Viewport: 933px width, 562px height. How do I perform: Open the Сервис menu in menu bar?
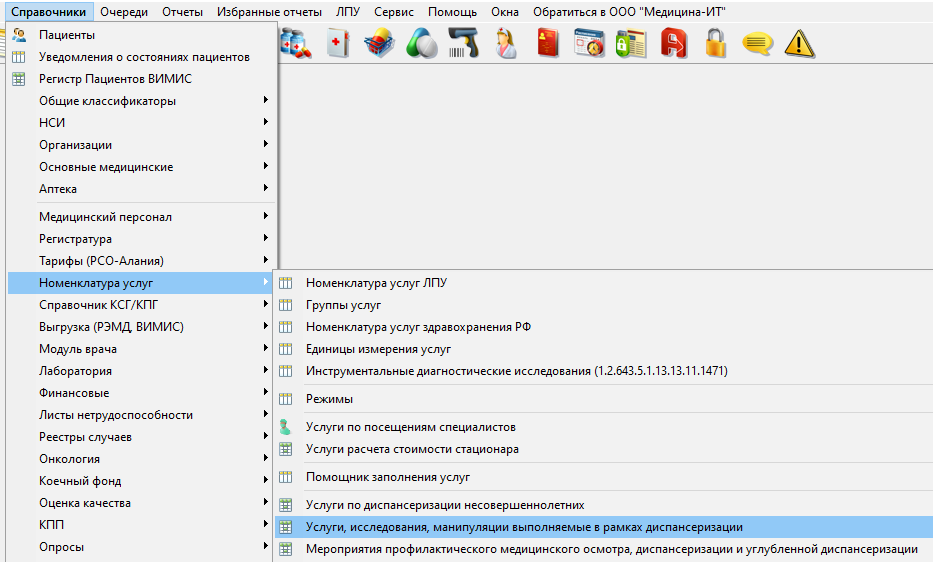click(394, 12)
